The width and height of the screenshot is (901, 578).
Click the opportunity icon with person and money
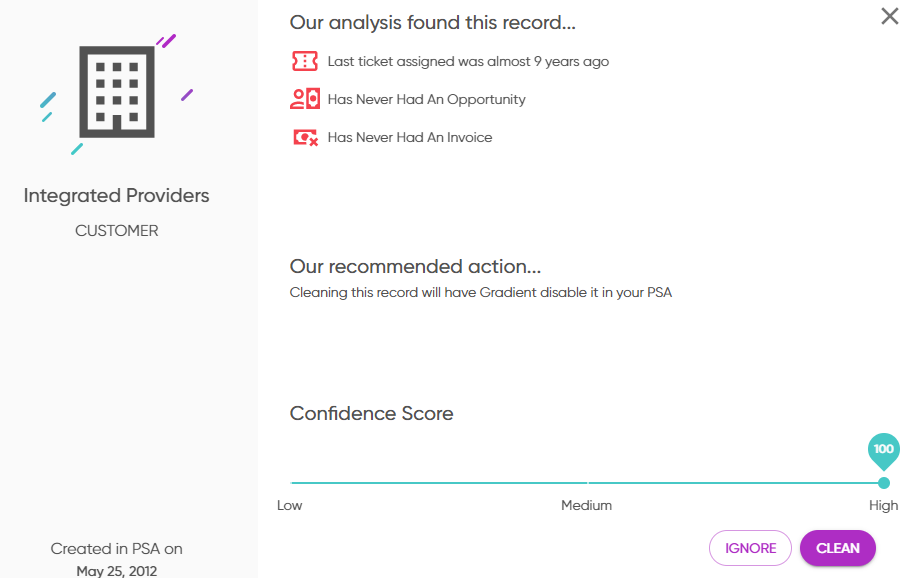click(x=305, y=99)
